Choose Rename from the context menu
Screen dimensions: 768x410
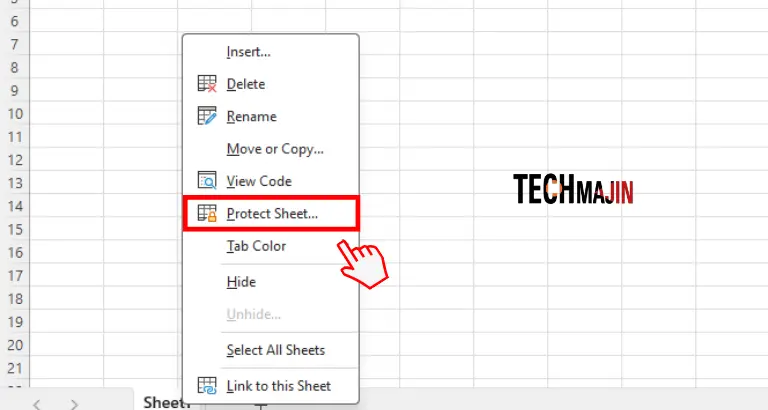coord(252,117)
